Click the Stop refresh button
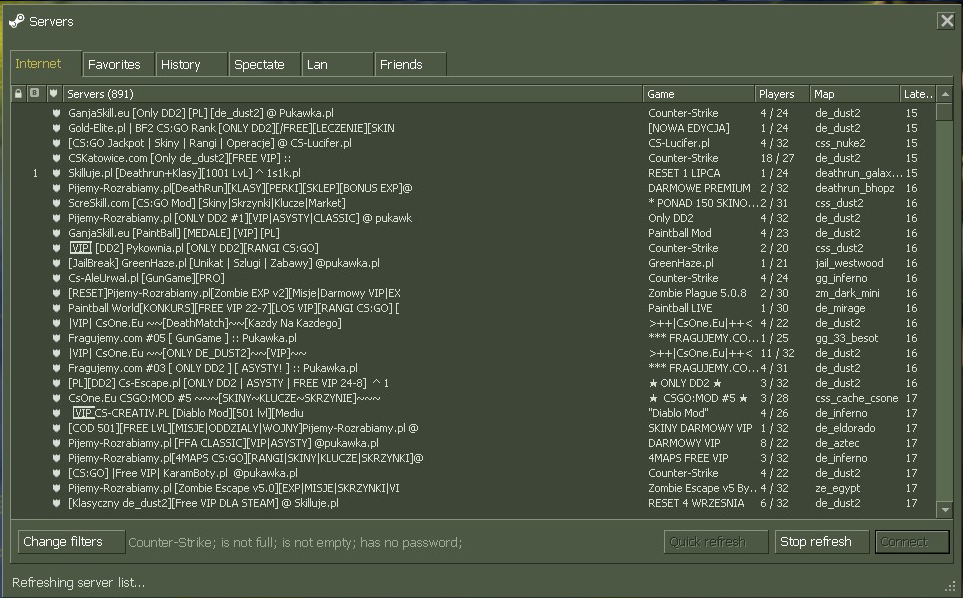963x598 pixels. (822, 542)
